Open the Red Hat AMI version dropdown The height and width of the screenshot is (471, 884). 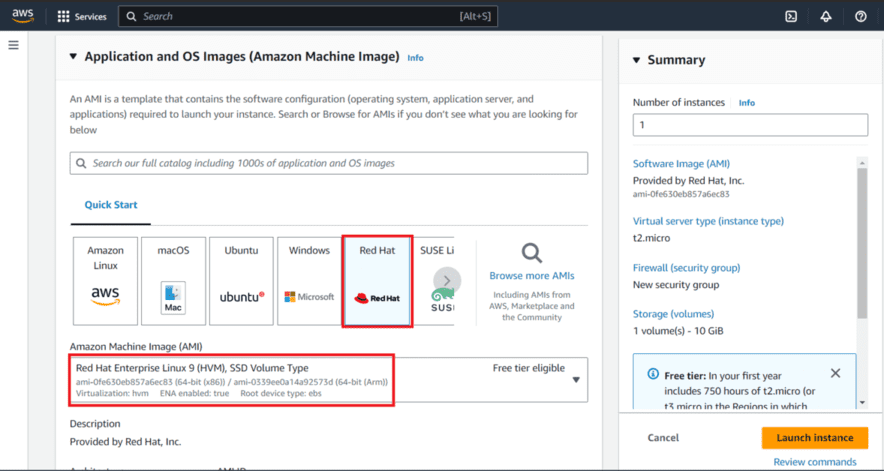pos(575,380)
